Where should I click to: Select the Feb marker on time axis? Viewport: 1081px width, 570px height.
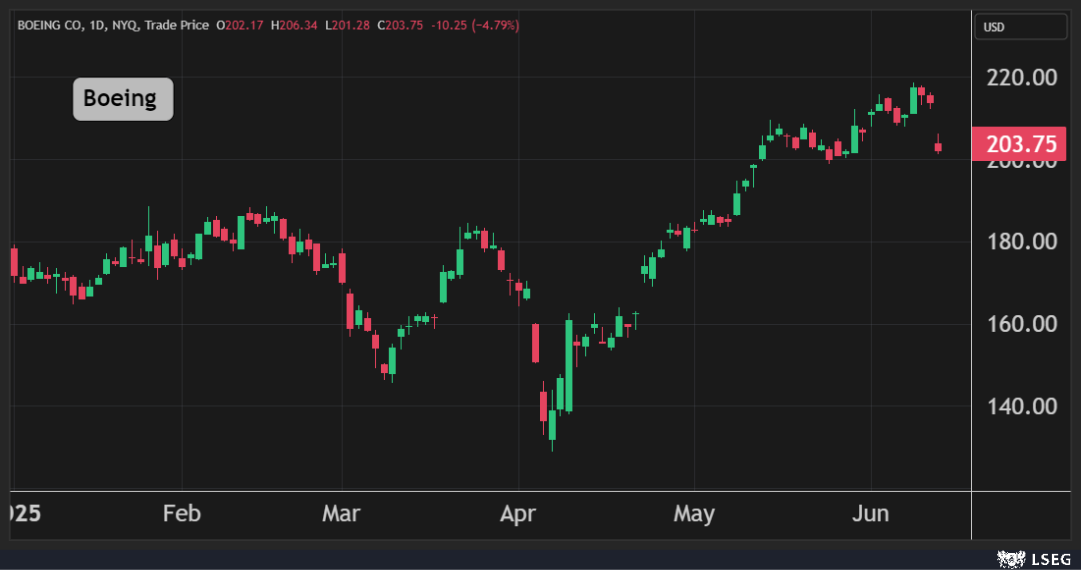pyautogui.click(x=181, y=514)
